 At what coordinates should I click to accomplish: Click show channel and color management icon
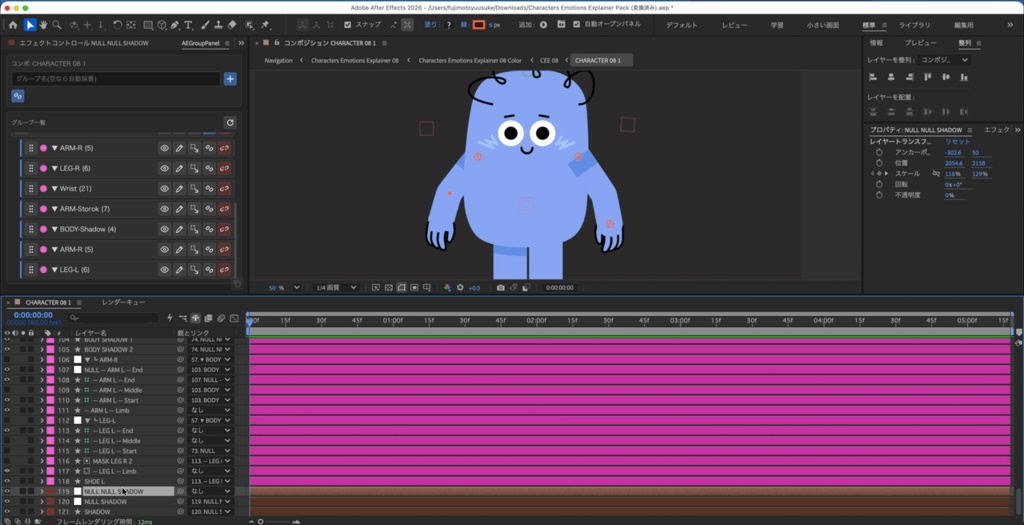click(x=447, y=287)
